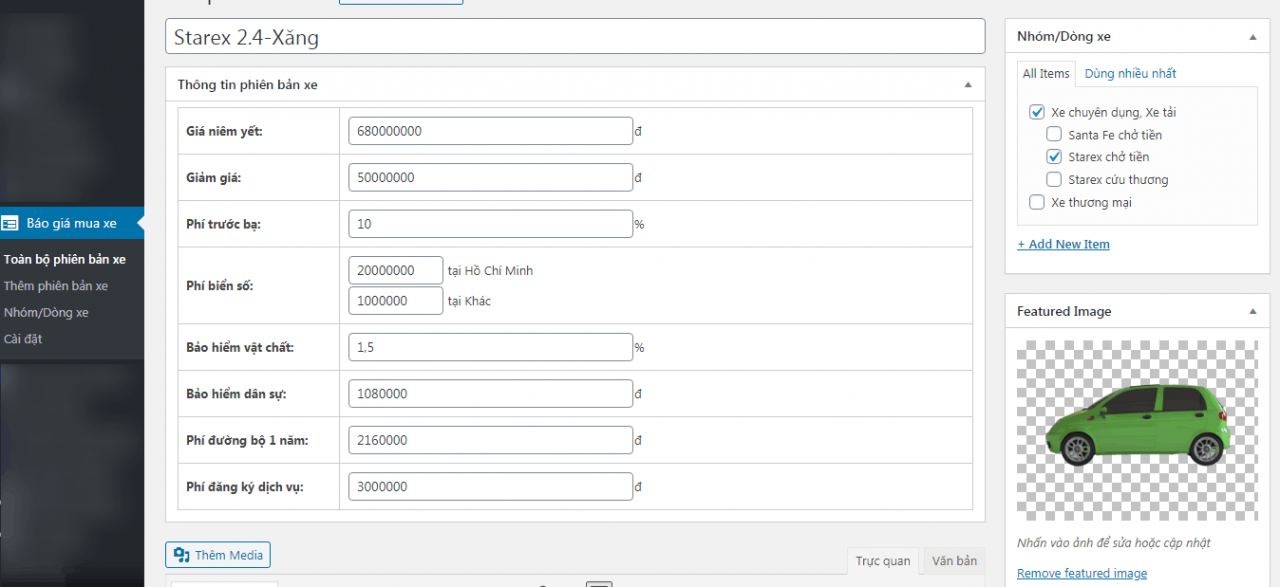This screenshot has width=1280, height=587.
Task: Select the All Items tab
Action: pos(1045,73)
